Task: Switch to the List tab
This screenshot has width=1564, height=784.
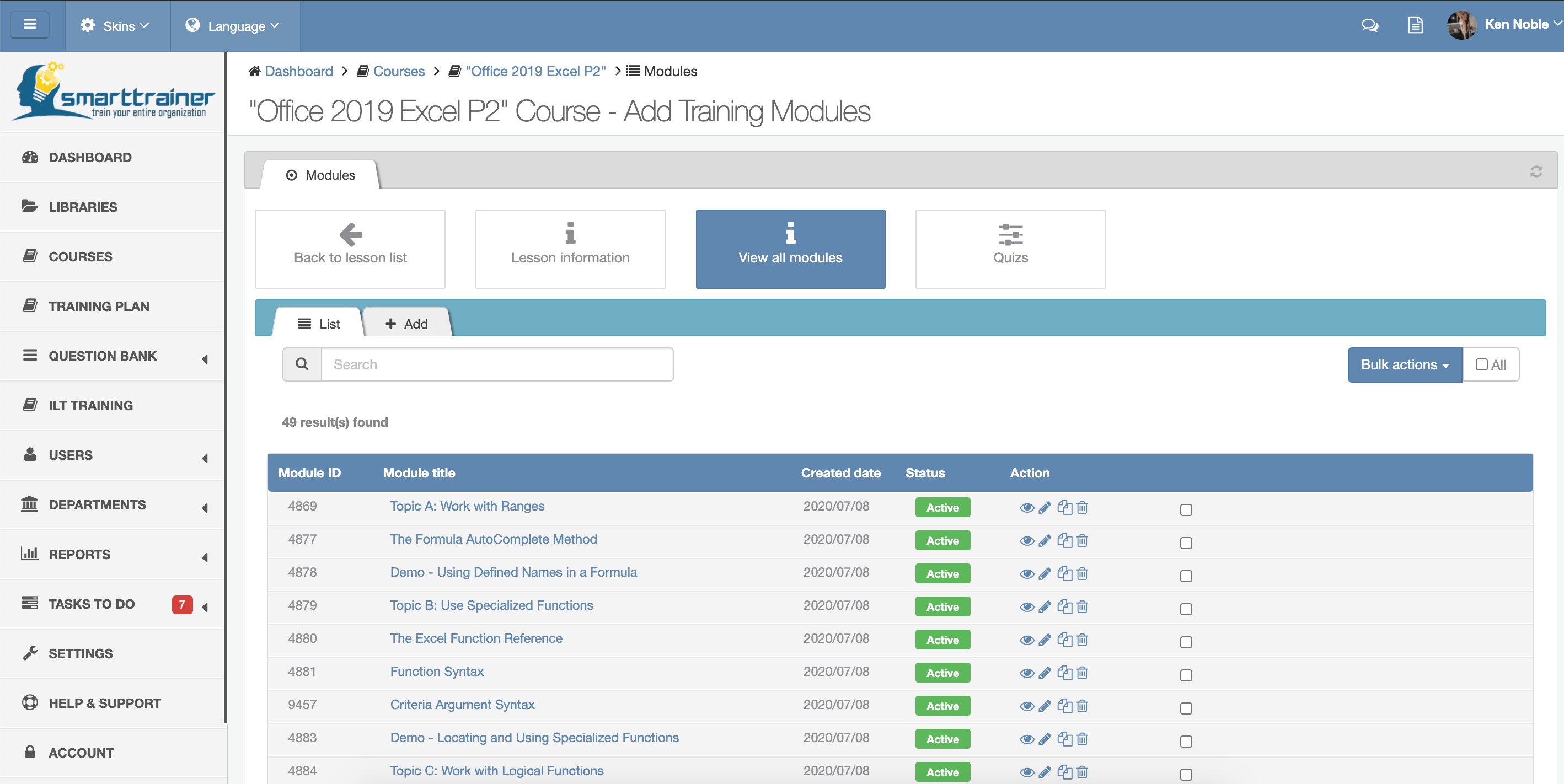Action: pos(319,324)
